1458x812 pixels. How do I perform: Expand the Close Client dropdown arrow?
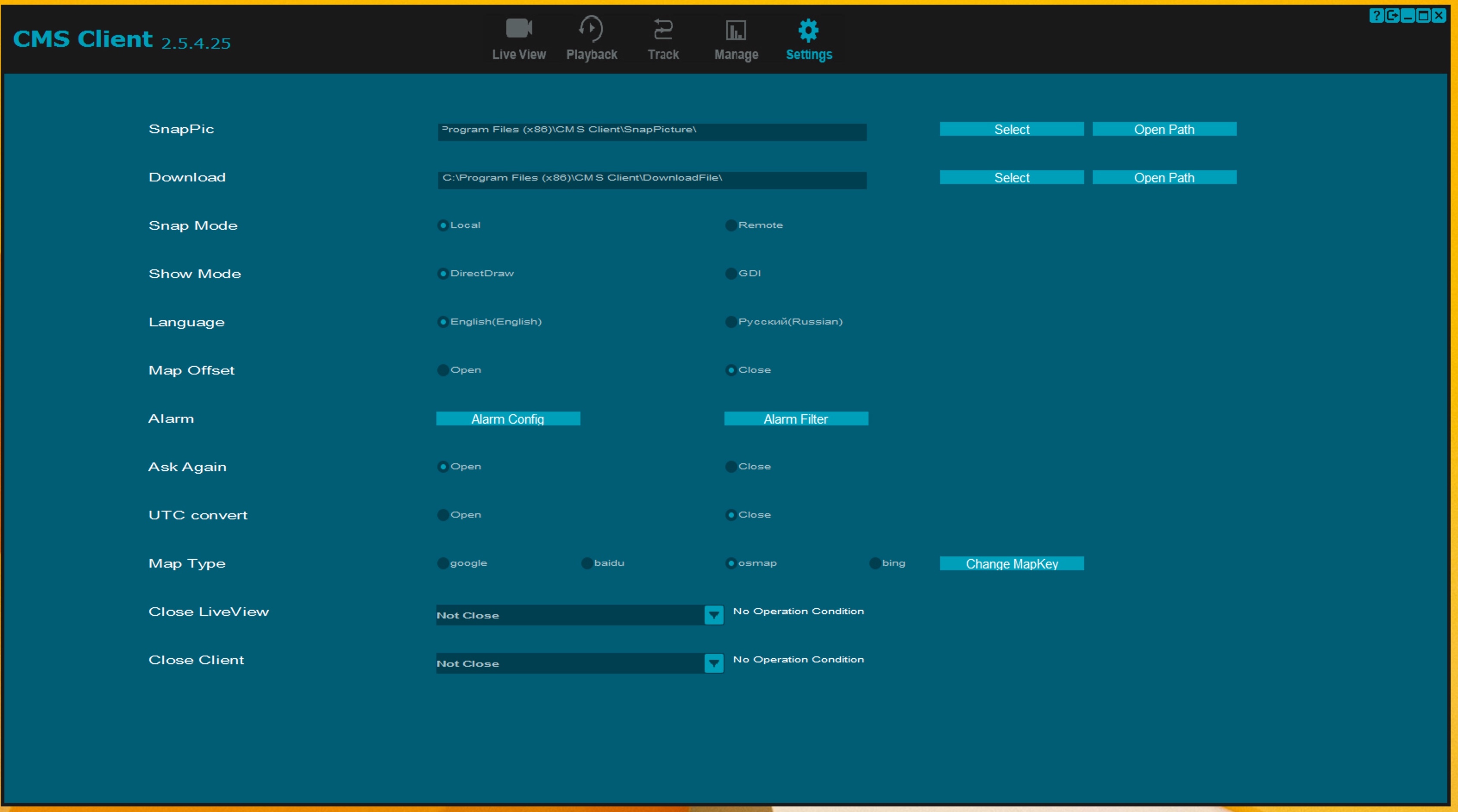713,663
